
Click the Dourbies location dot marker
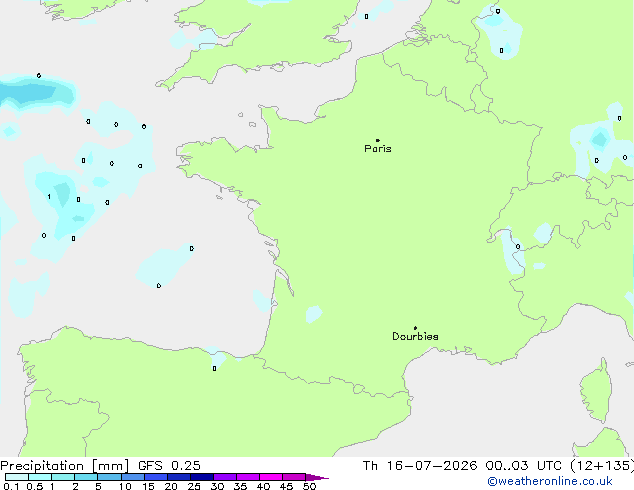pyautogui.click(x=415, y=328)
